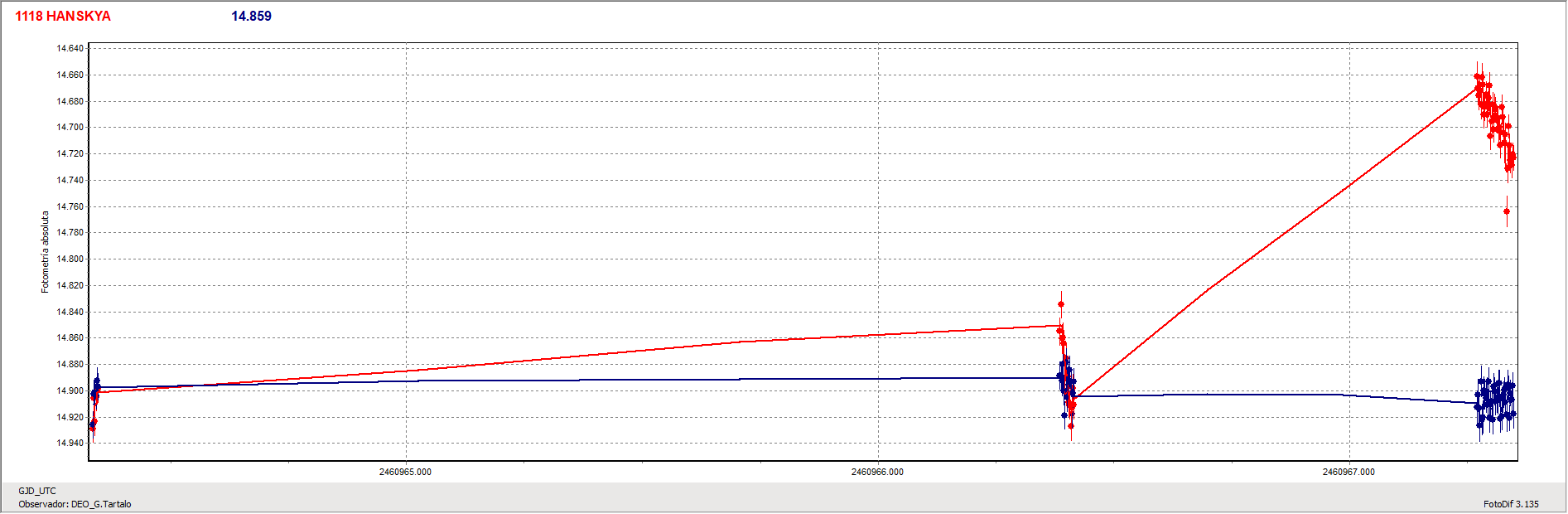Click the red "1118 HANSKYA" title
This screenshot has width=1568, height=514.
[63, 17]
